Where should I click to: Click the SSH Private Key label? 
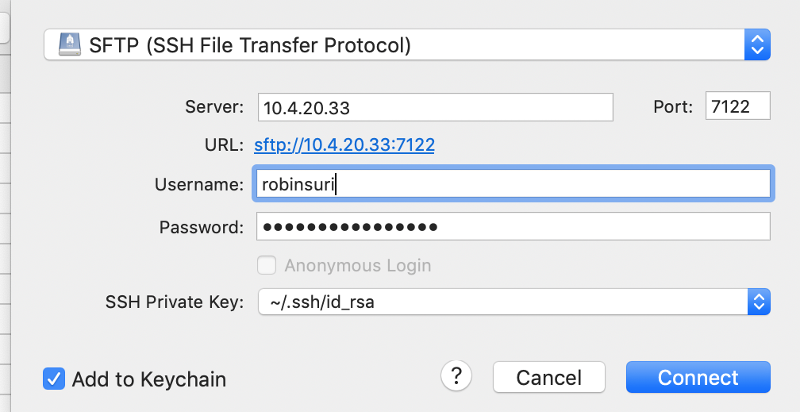click(174, 302)
